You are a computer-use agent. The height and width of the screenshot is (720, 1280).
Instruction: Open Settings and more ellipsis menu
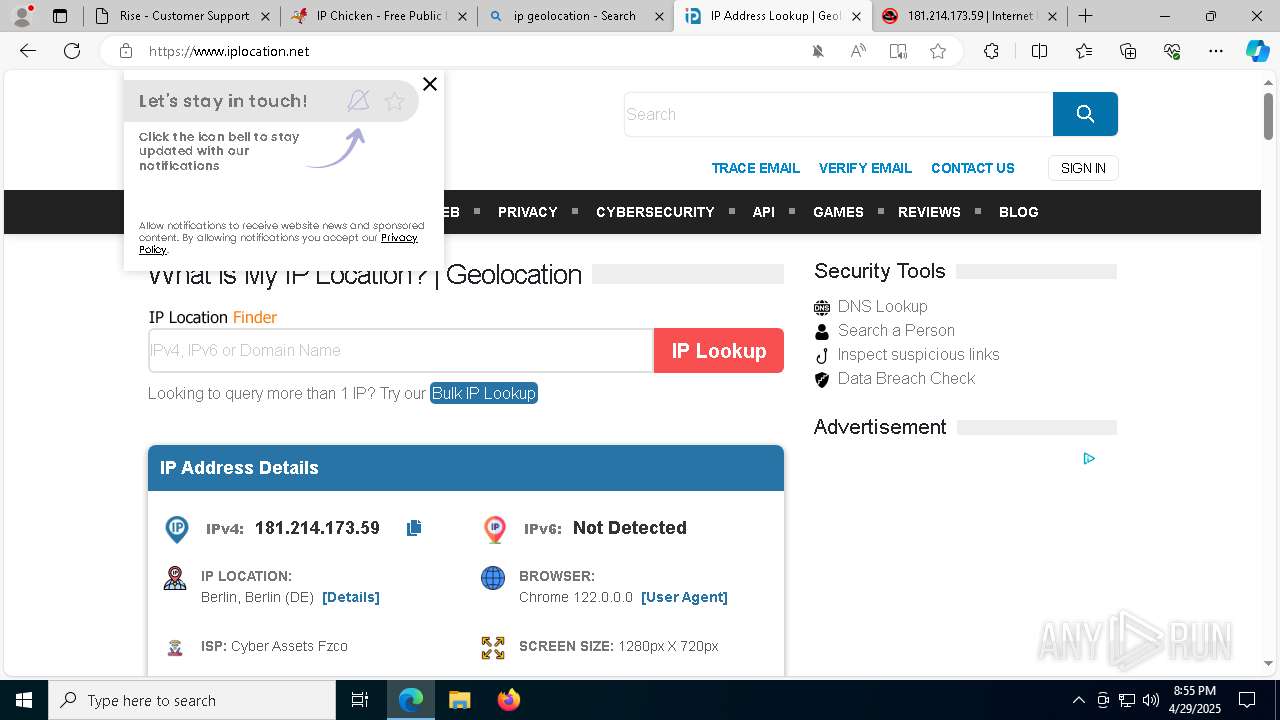(x=1216, y=51)
